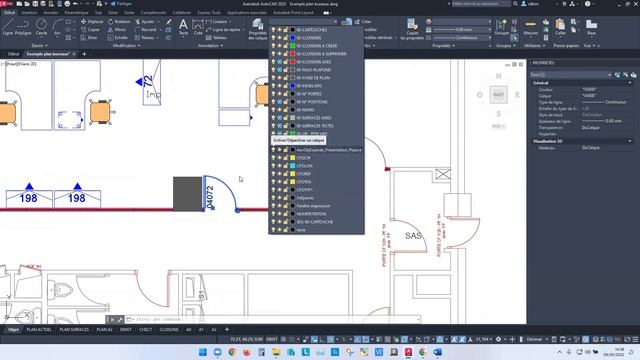This screenshot has height=360, width=640.
Task: Toggle bulb visibility of 00-CLOISONS layer
Action: coord(273,38)
